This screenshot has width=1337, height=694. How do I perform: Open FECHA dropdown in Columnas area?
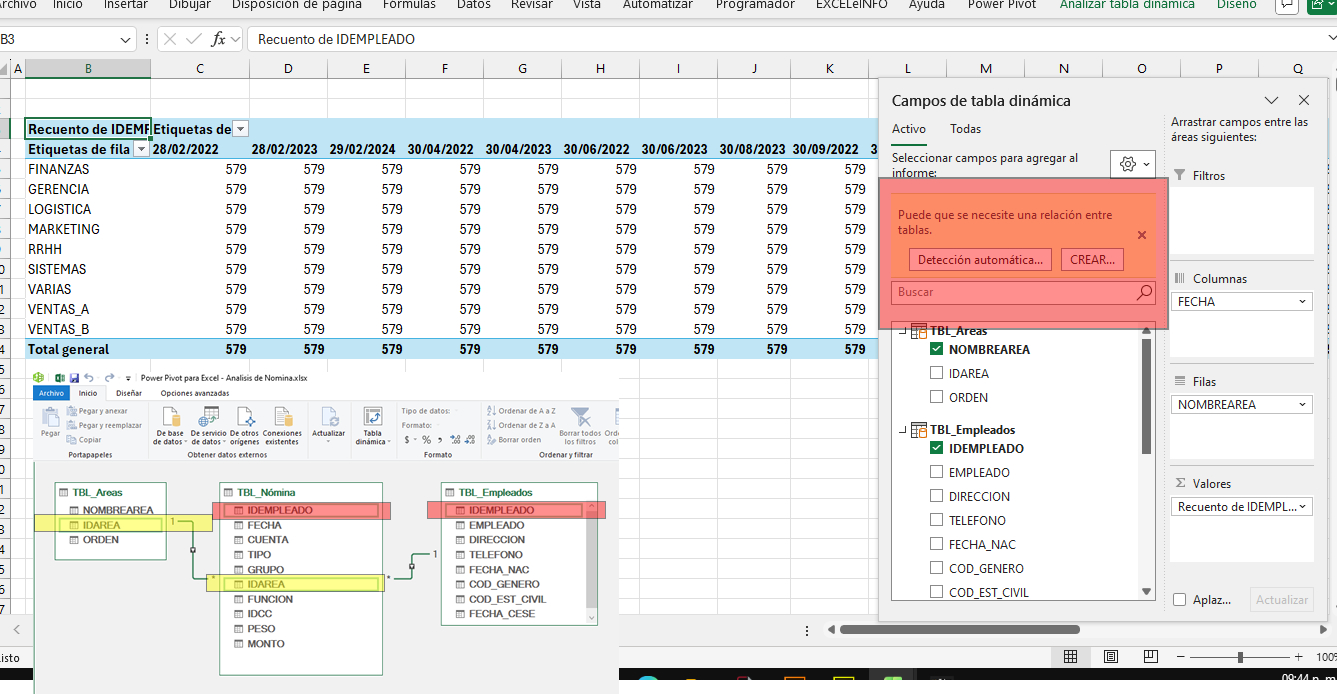1302,301
